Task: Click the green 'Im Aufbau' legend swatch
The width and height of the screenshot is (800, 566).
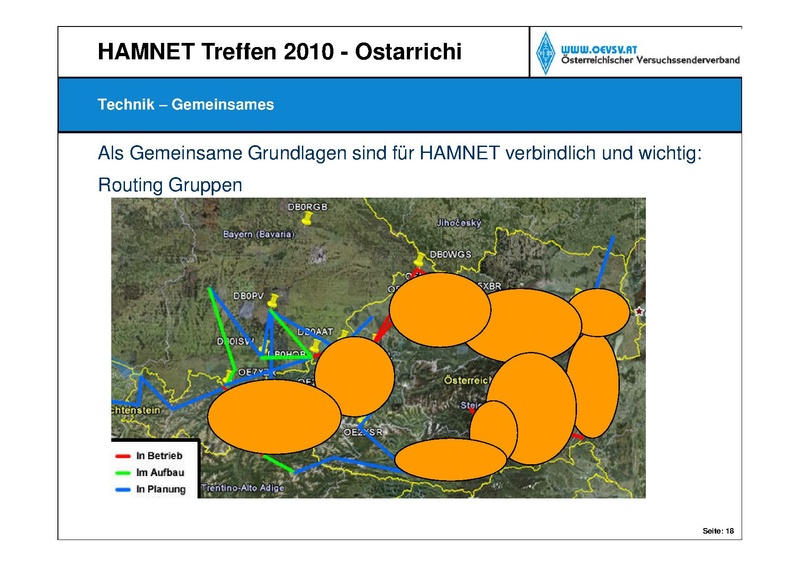Action: coord(123,473)
